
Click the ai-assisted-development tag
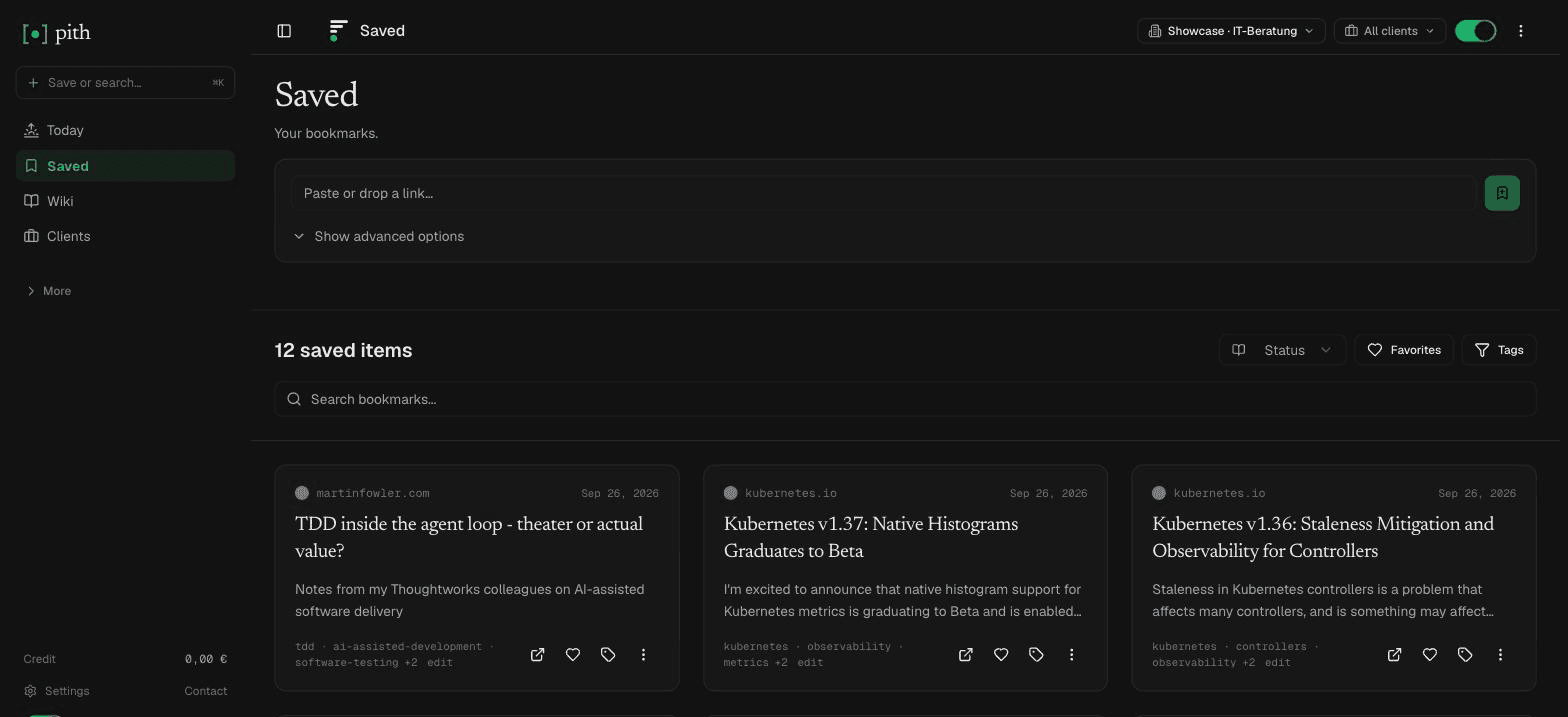(x=407, y=647)
